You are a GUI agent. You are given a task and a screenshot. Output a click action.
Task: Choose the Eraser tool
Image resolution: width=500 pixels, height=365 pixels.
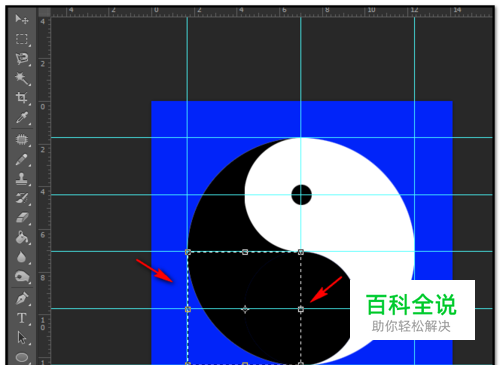pos(22,218)
